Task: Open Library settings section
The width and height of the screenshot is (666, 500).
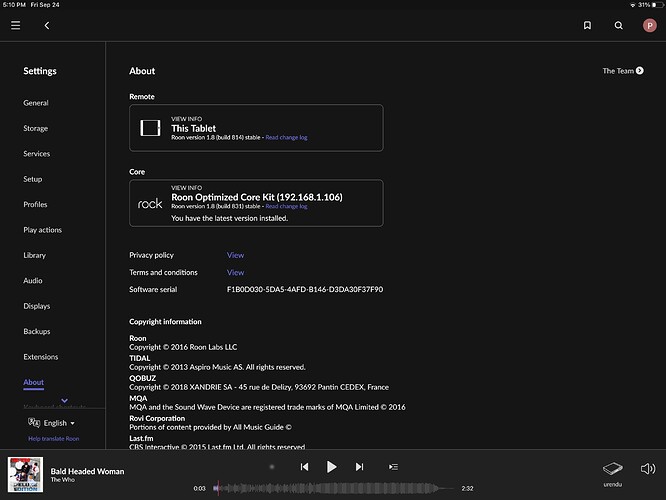Action: 34,255
